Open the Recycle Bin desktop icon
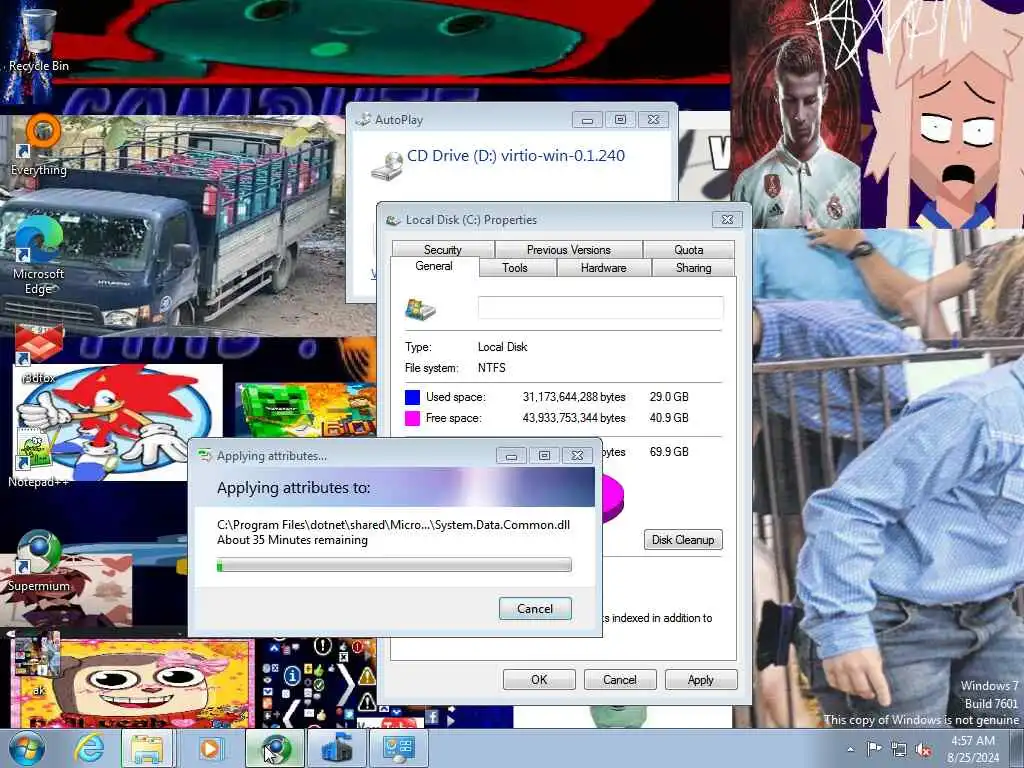Viewport: 1024px width, 768px height. pyautogui.click(x=38, y=38)
